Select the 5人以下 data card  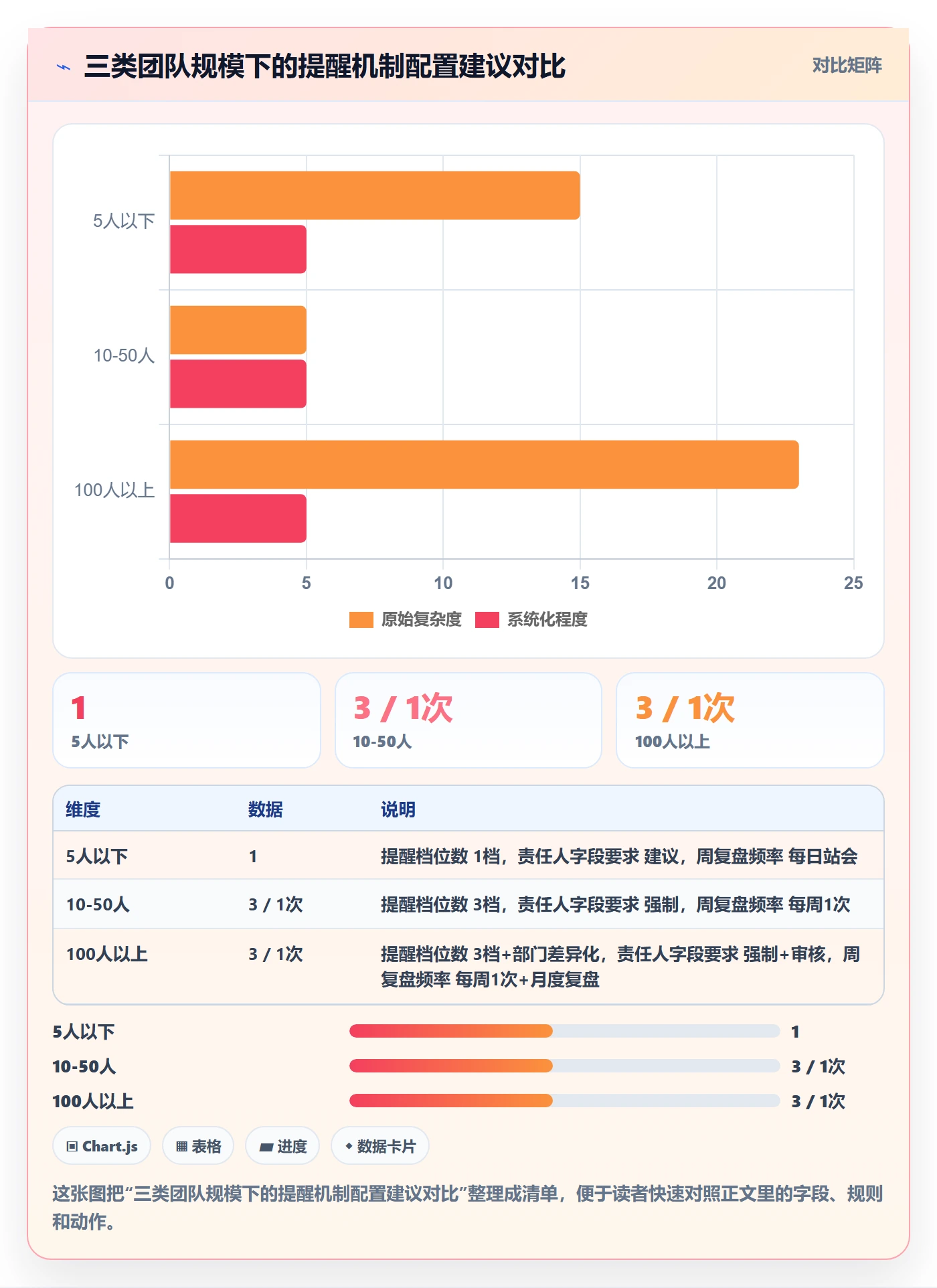[187, 720]
